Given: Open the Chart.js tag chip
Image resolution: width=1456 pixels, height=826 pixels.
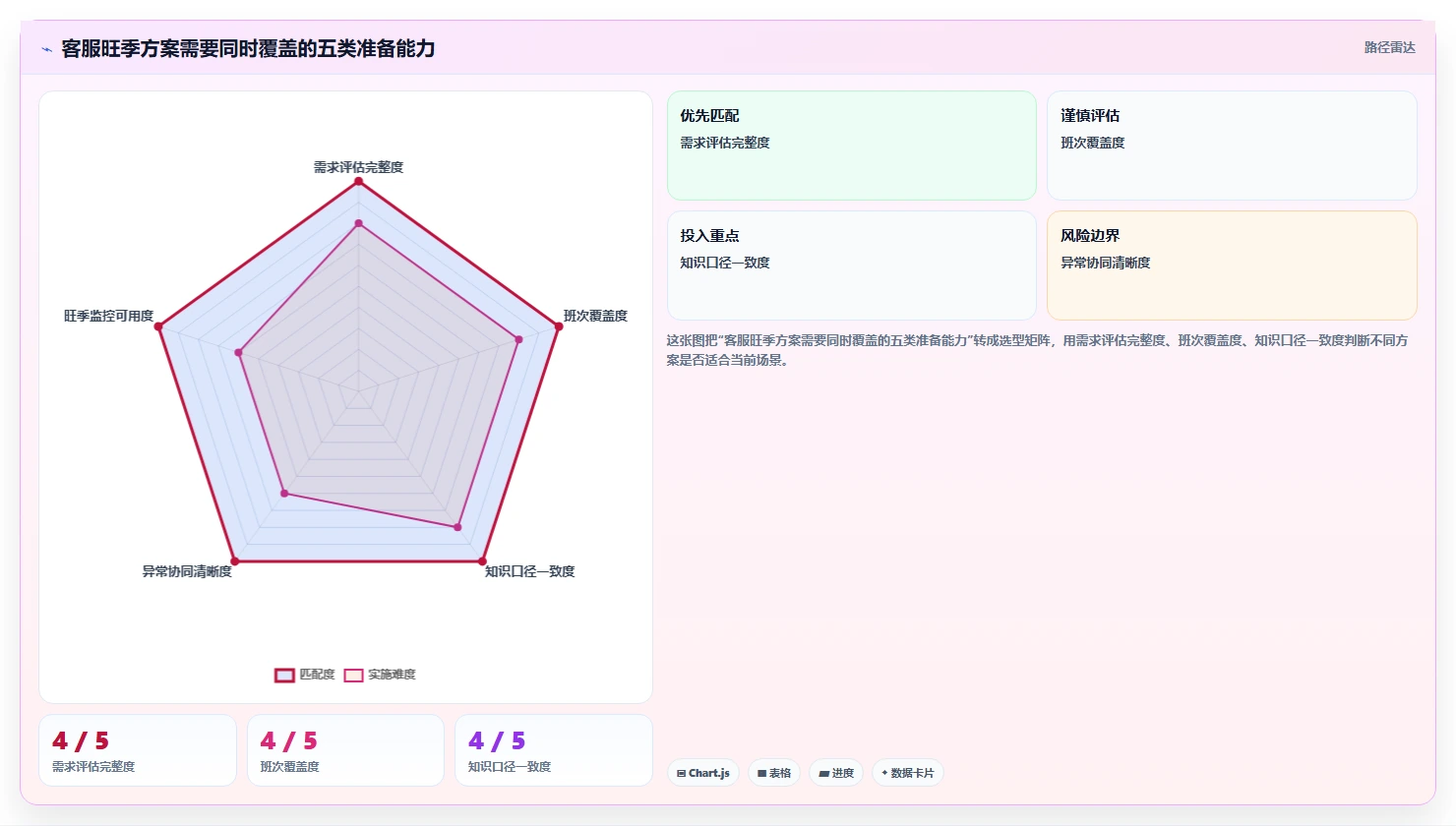Looking at the screenshot, I should coord(703,773).
